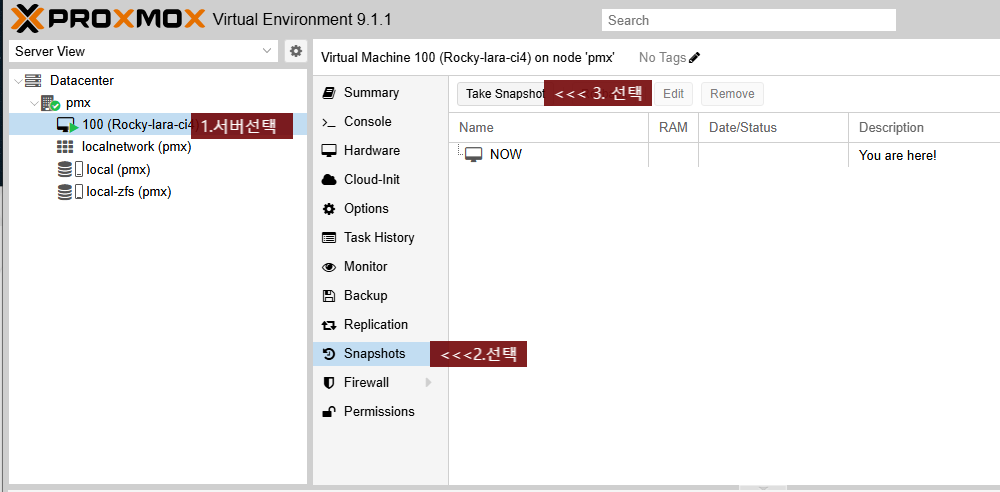Viewport: 1000px width, 492px height.
Task: Click the Firewall shield icon
Action: tap(328, 383)
